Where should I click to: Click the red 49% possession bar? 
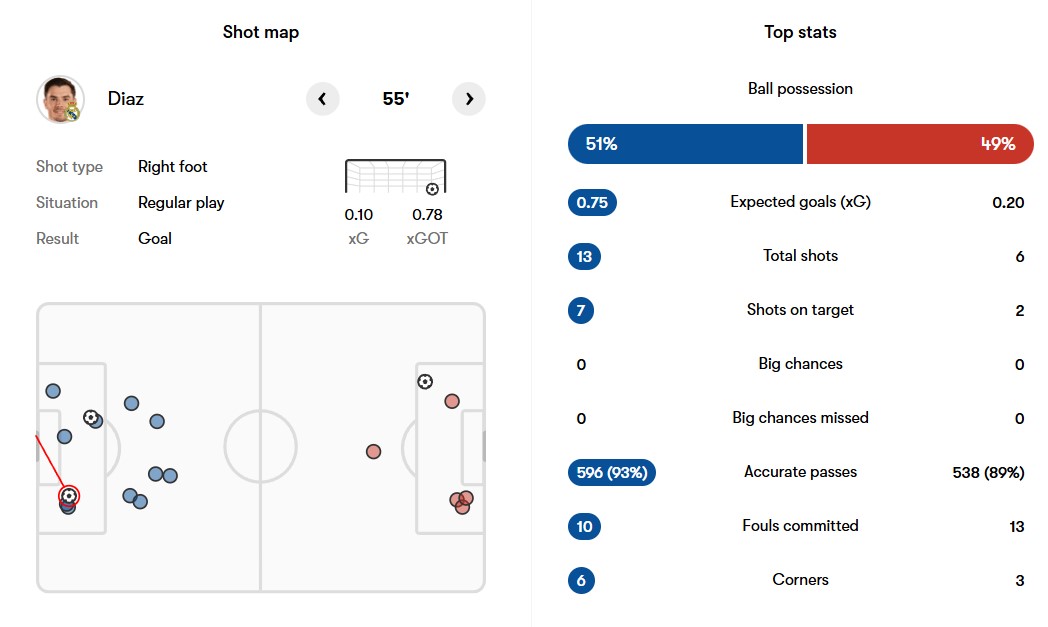pyautogui.click(x=920, y=144)
